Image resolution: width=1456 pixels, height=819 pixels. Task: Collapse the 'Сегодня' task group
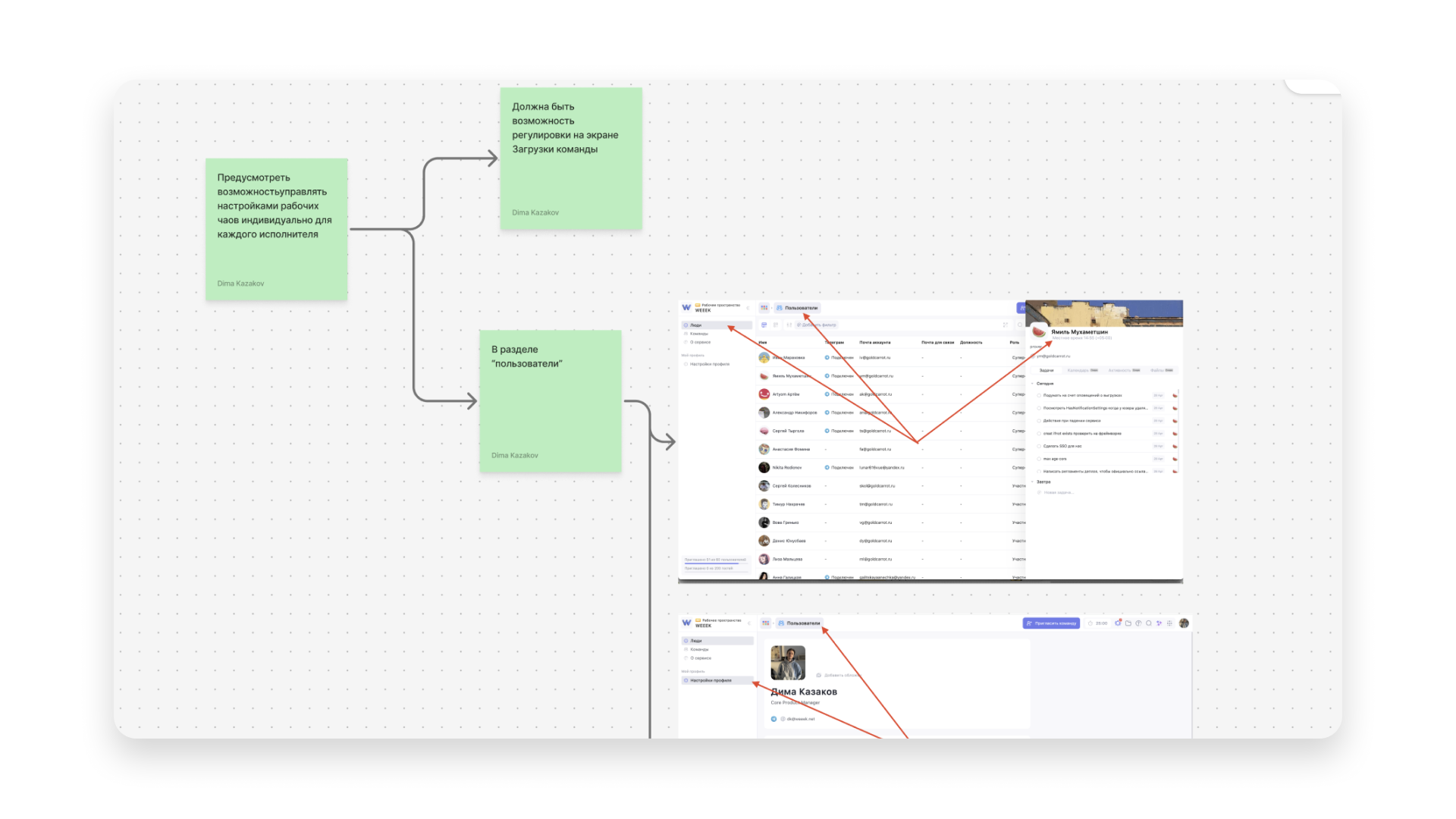click(x=1032, y=383)
